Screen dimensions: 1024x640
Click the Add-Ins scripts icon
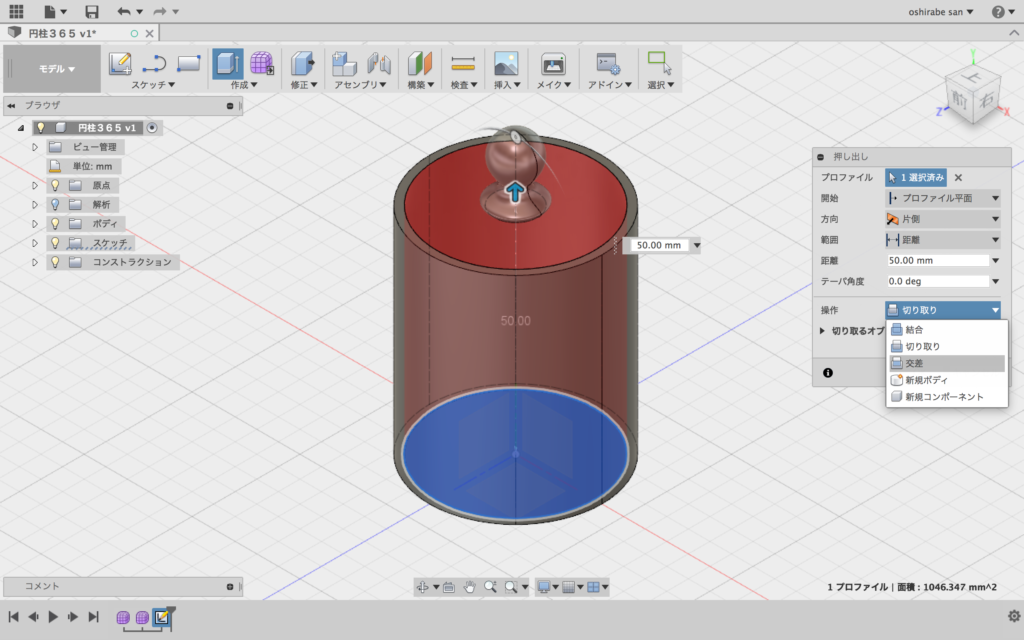pyautogui.click(x=609, y=63)
